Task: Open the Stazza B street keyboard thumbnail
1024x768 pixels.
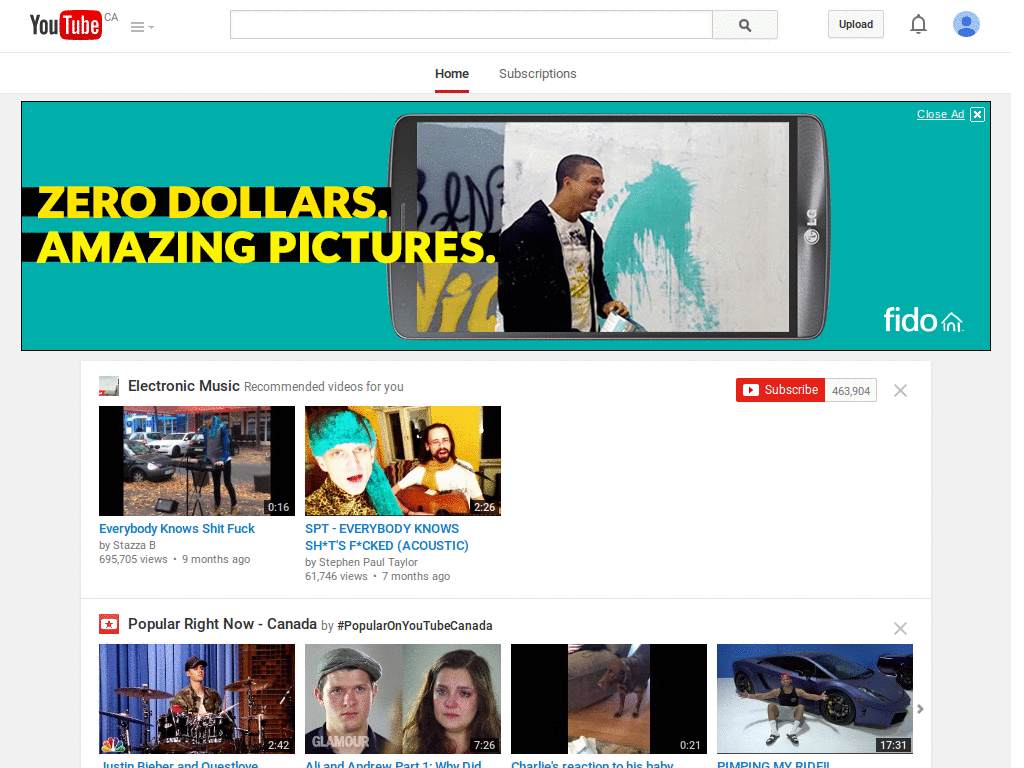Action: point(197,461)
